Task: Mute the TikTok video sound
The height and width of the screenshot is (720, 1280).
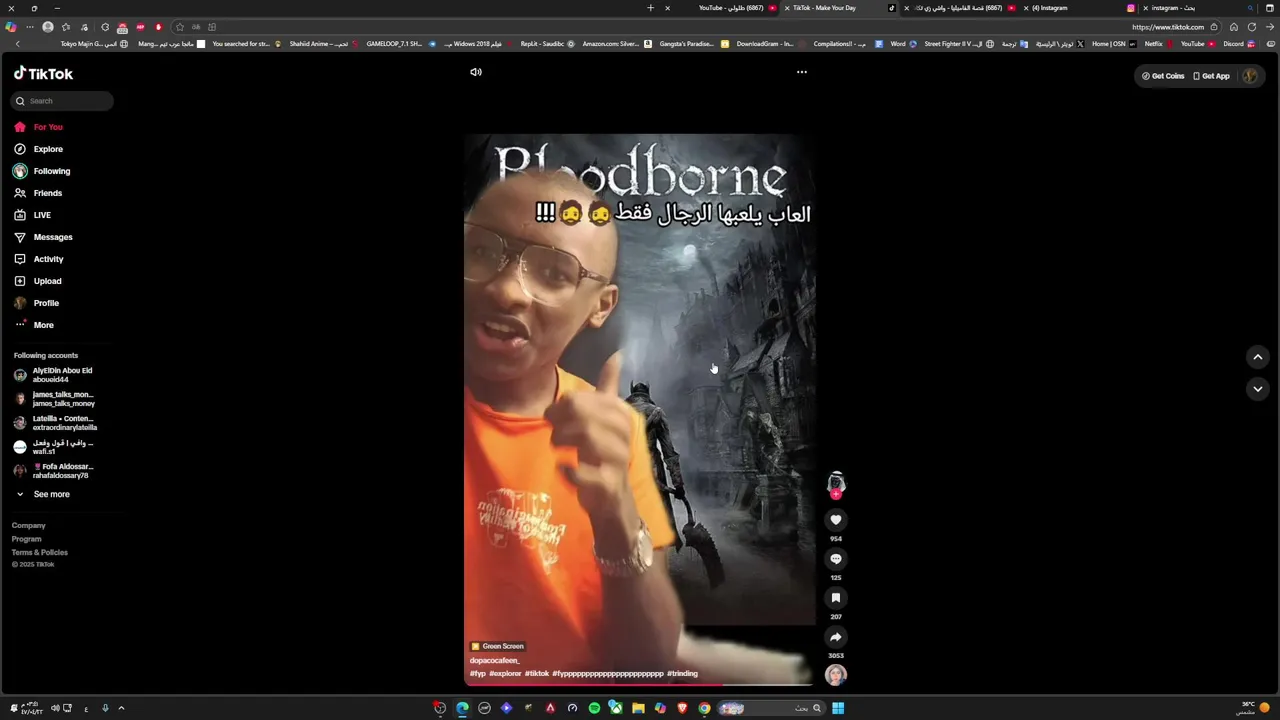Action: click(x=476, y=72)
